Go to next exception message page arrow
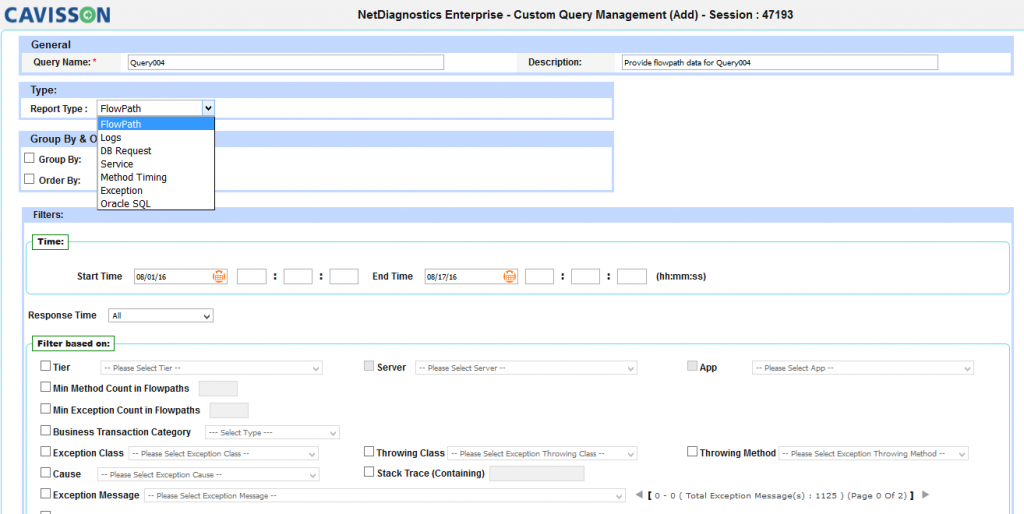Viewport: 1024px width, 514px height. [x=925, y=495]
